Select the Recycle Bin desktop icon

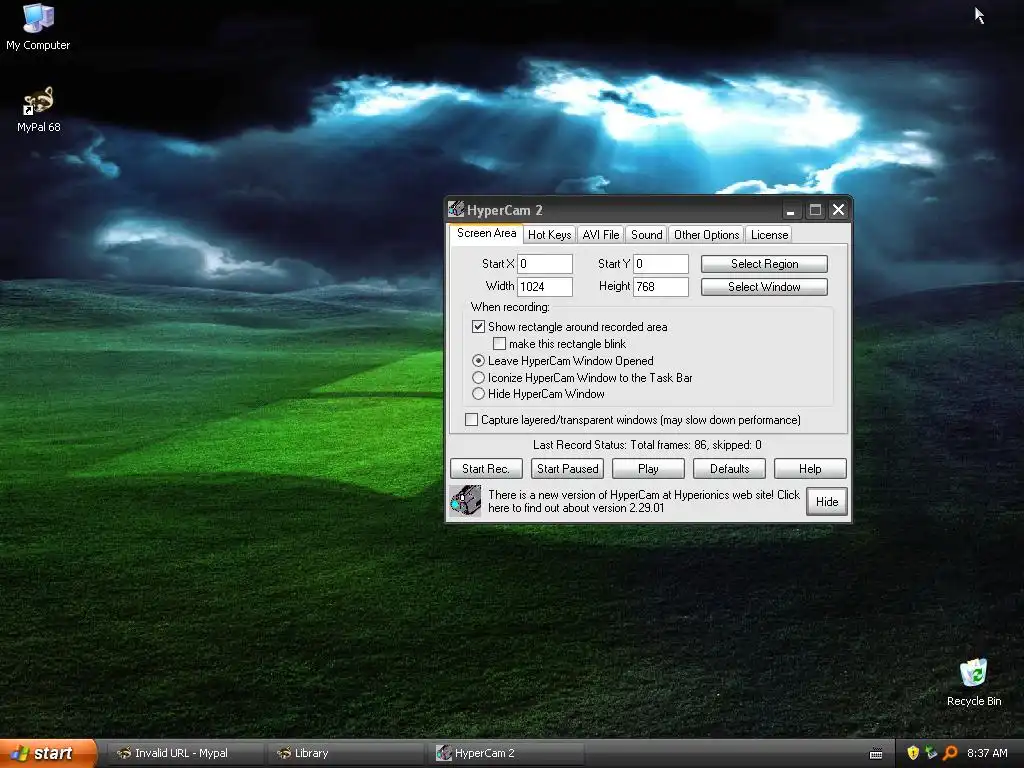click(974, 682)
